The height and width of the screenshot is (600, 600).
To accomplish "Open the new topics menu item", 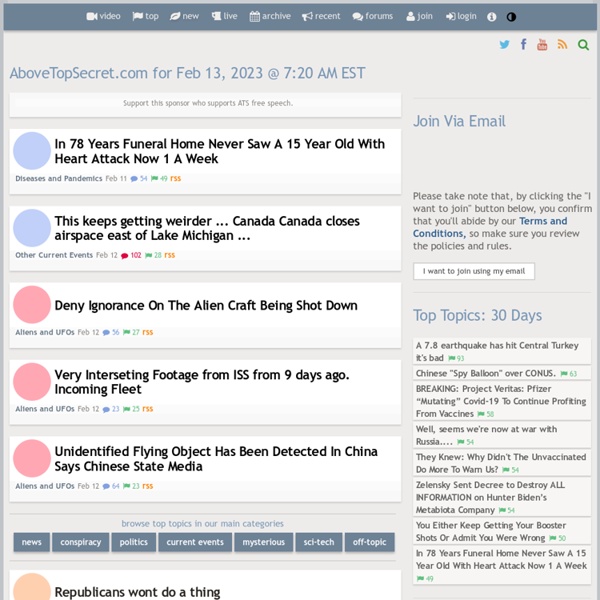I will point(184,16).
